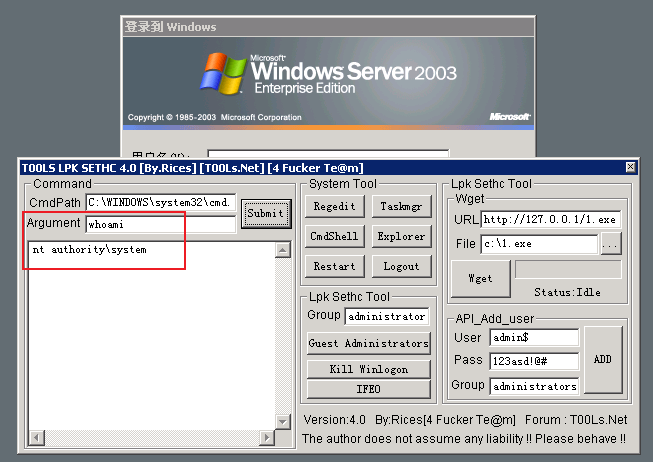Open the CmdShell button
The height and width of the screenshot is (462, 653).
click(334, 236)
